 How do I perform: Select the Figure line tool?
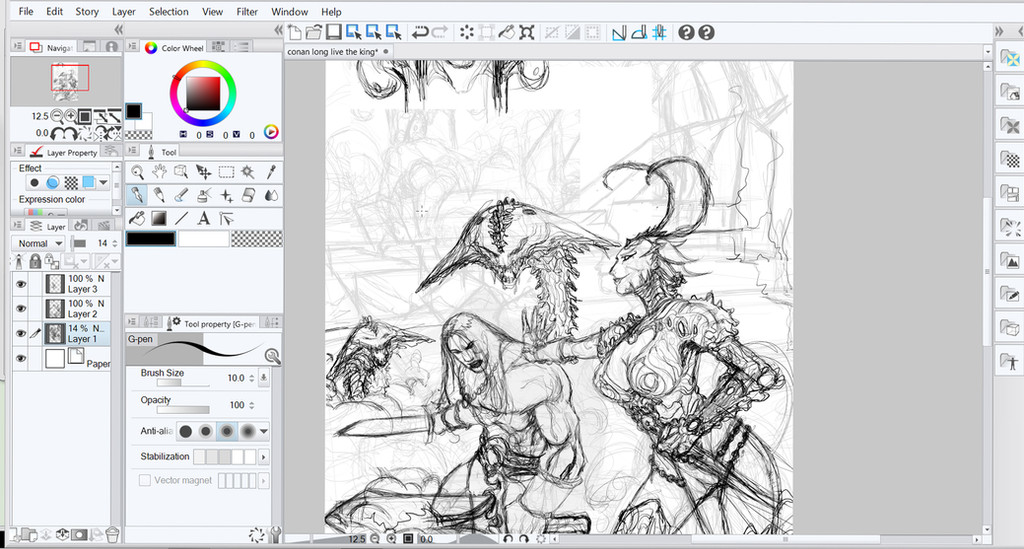(181, 218)
